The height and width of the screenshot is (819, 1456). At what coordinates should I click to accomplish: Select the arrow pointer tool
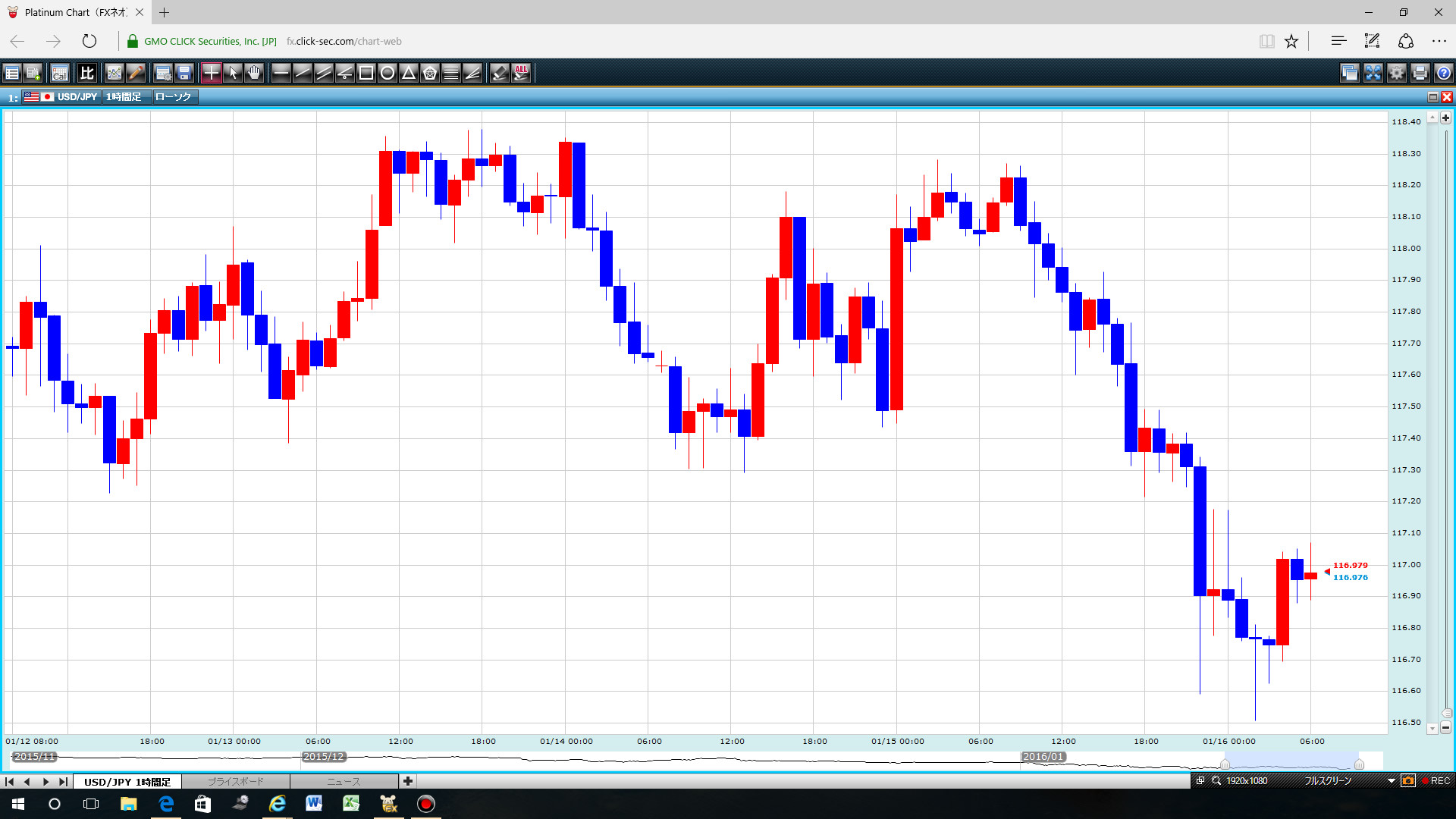233,73
